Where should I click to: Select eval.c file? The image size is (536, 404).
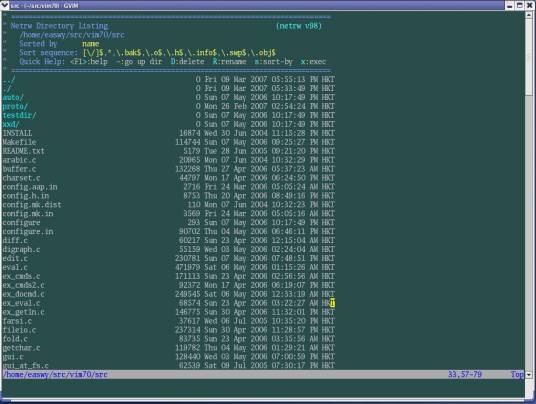point(15,267)
